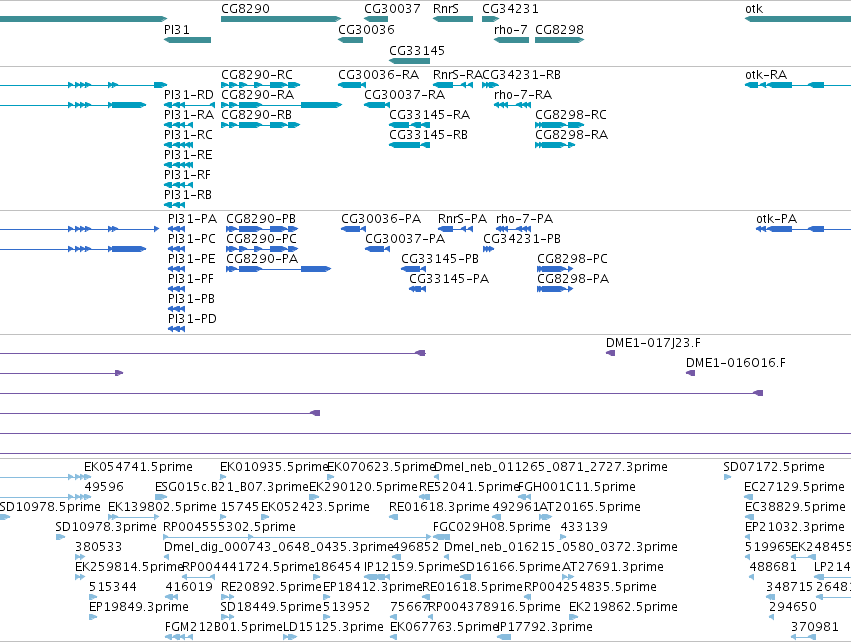Select transcript CG8290-RC

[x=261, y=85]
